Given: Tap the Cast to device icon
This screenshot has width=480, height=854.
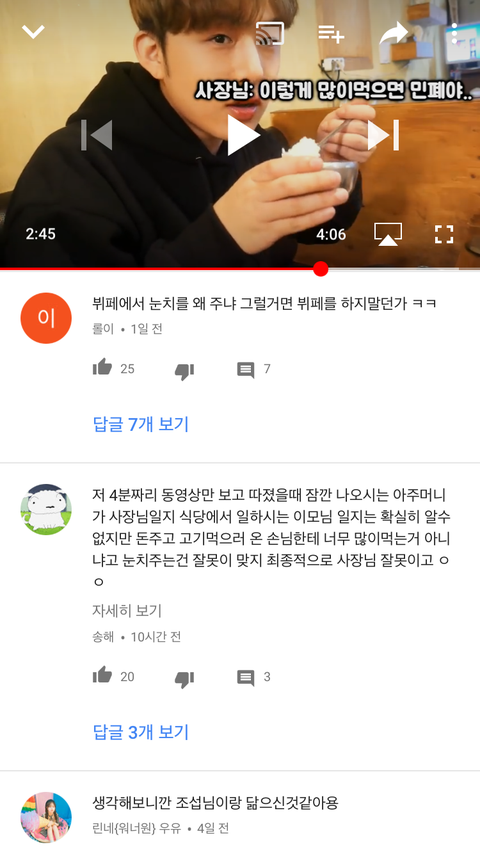Looking at the screenshot, I should point(270,33).
